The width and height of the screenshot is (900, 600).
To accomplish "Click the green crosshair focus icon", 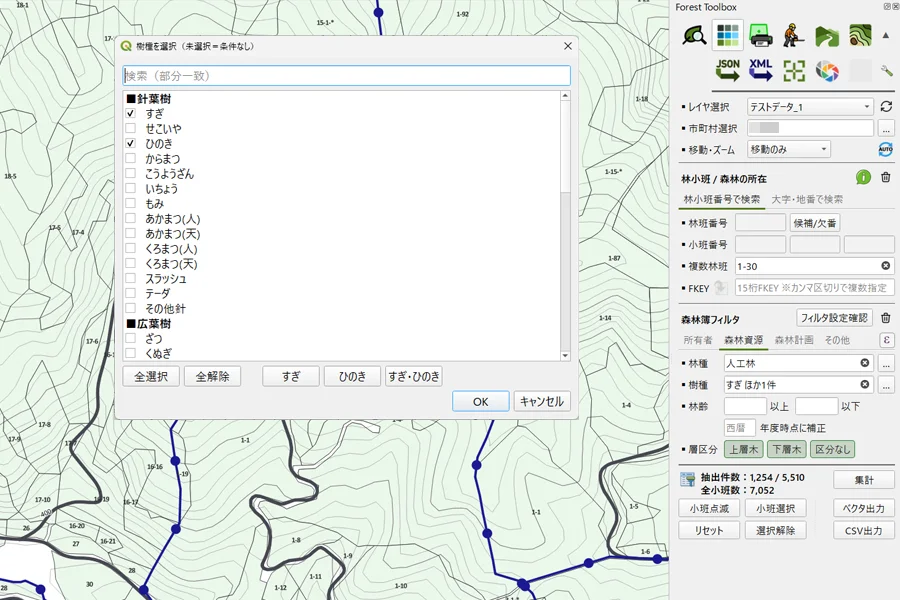I will [x=794, y=71].
